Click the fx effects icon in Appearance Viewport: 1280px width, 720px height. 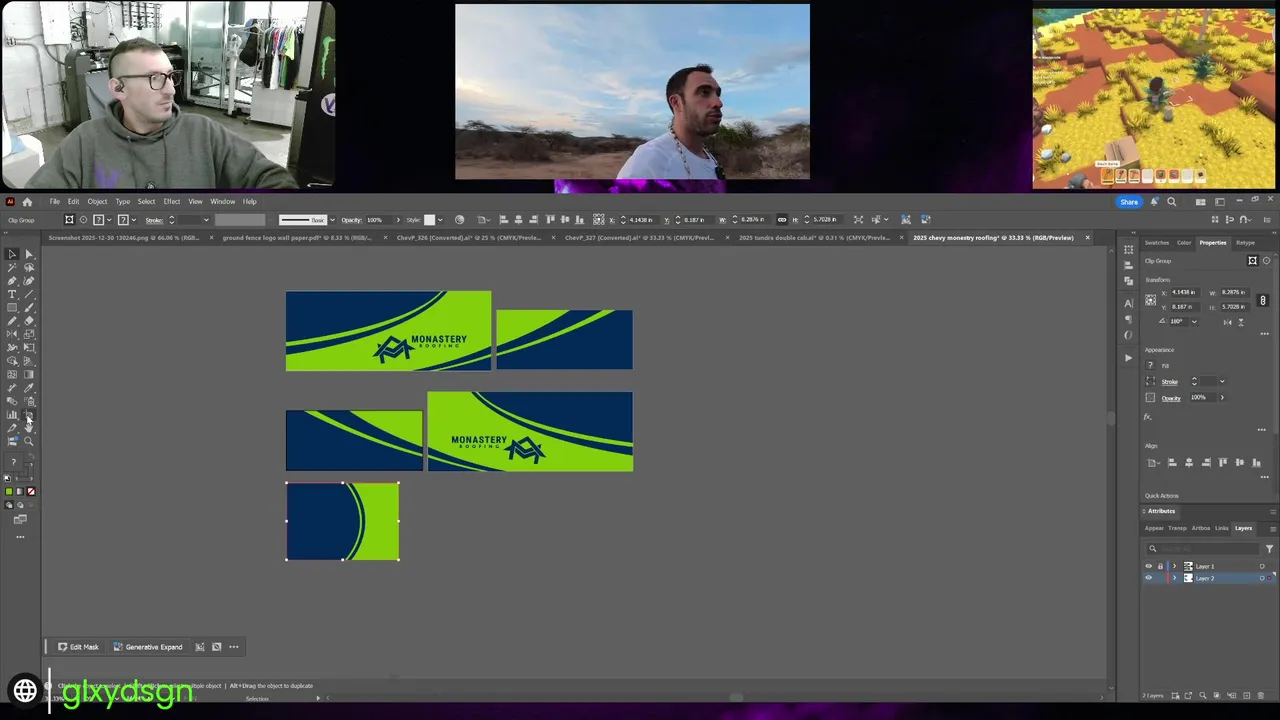[1148, 416]
